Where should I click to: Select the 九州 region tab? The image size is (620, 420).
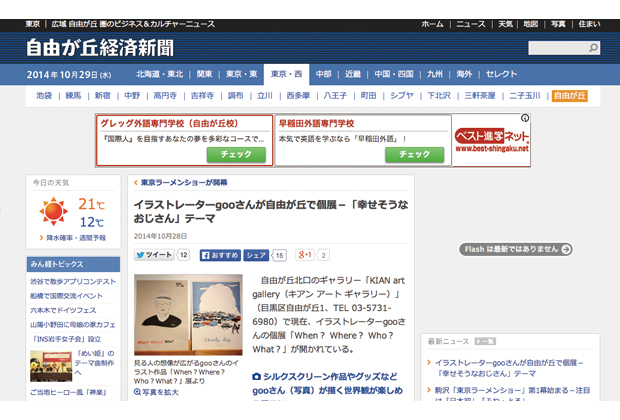pyautogui.click(x=435, y=74)
